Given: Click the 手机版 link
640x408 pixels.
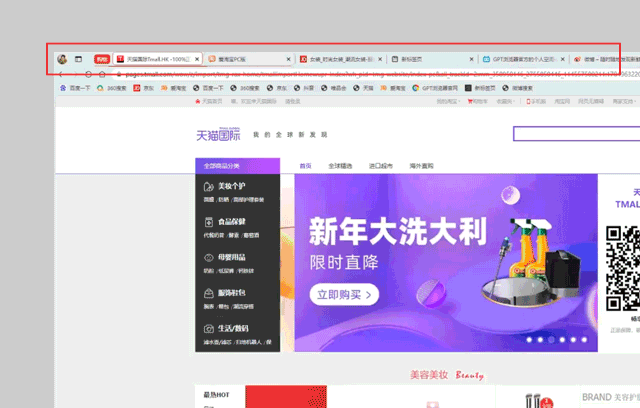Looking at the screenshot, I should 536,101.
